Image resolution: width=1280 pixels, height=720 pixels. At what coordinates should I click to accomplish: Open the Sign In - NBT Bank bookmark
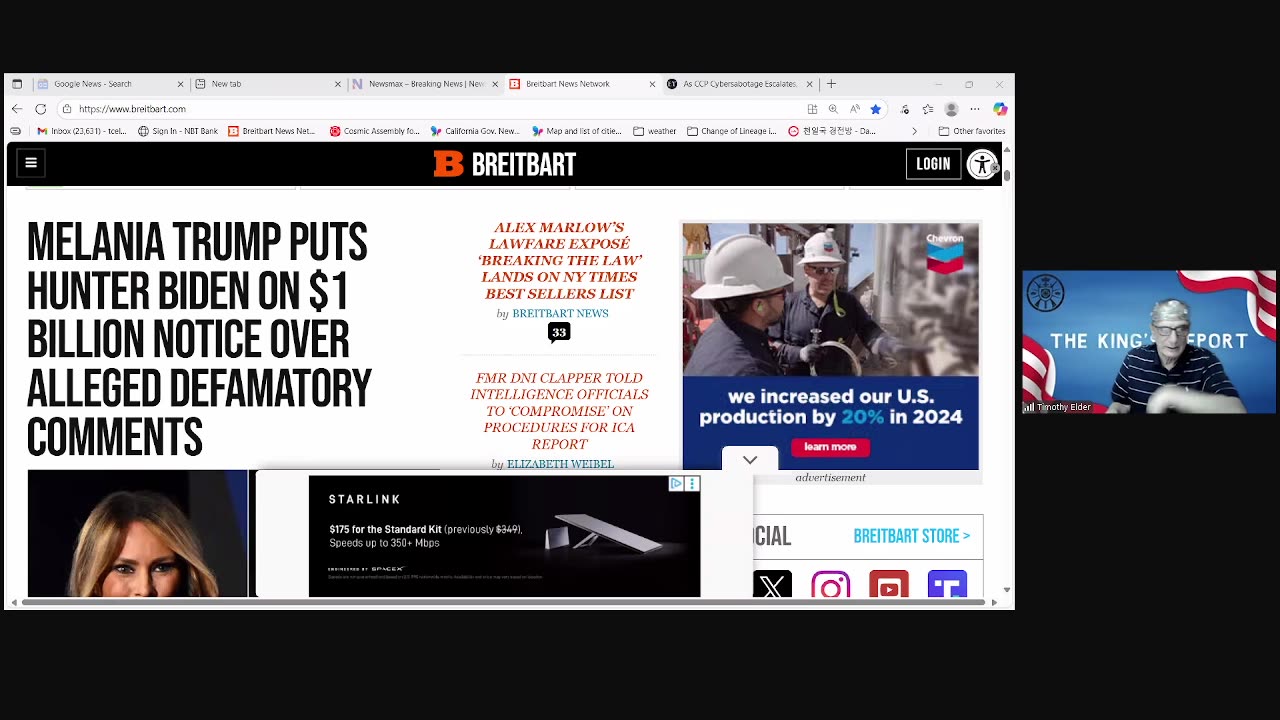click(178, 131)
